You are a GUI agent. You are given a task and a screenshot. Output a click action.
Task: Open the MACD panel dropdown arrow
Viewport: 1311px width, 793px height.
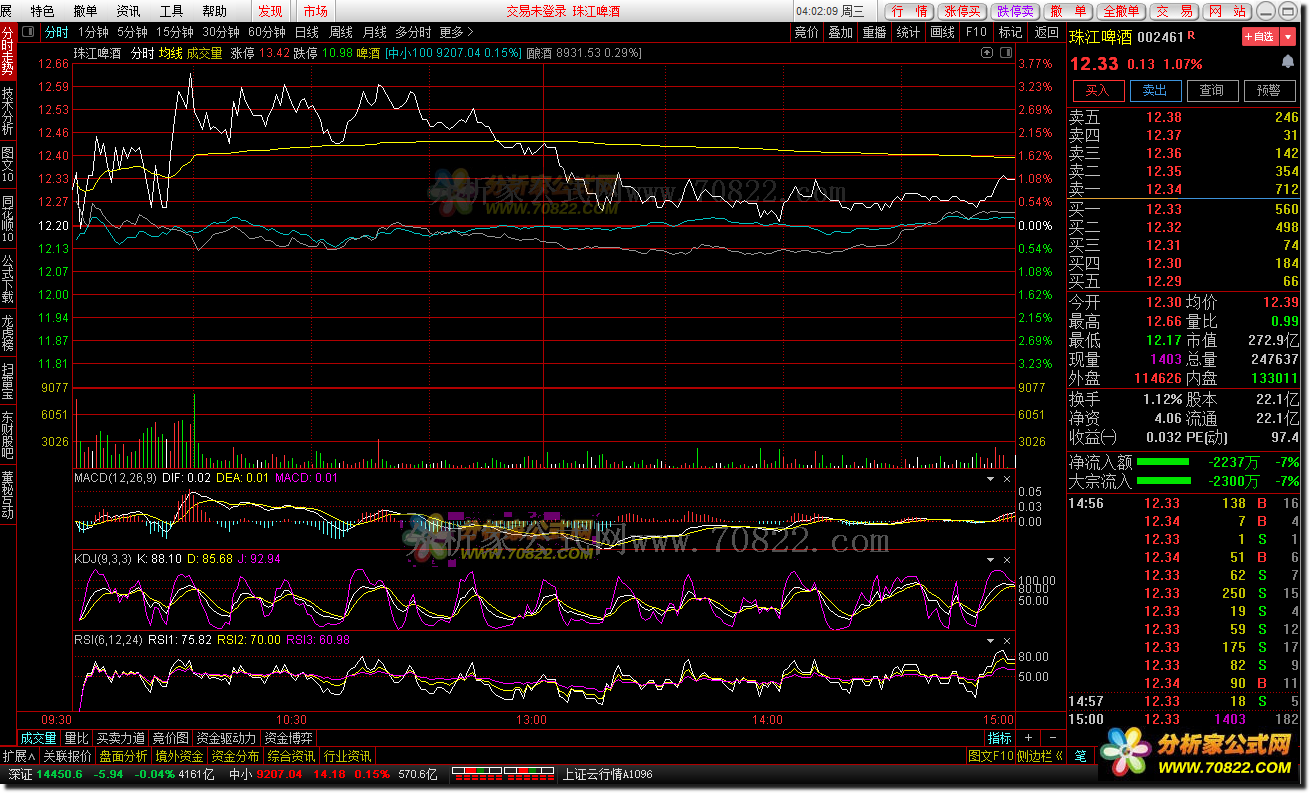pos(991,479)
